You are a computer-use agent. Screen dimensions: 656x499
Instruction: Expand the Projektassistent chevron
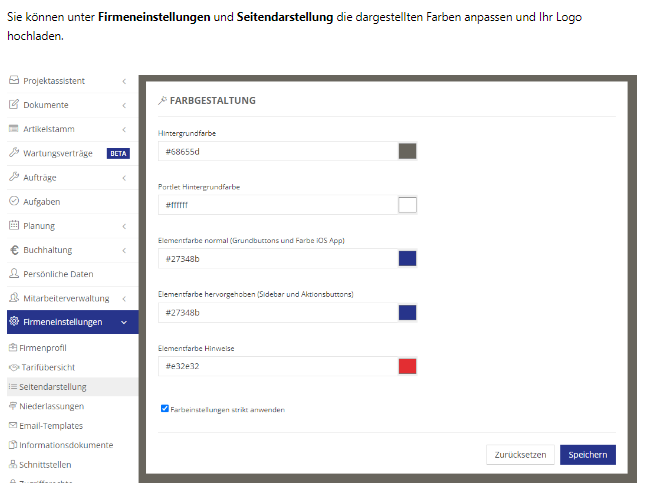tap(123, 80)
